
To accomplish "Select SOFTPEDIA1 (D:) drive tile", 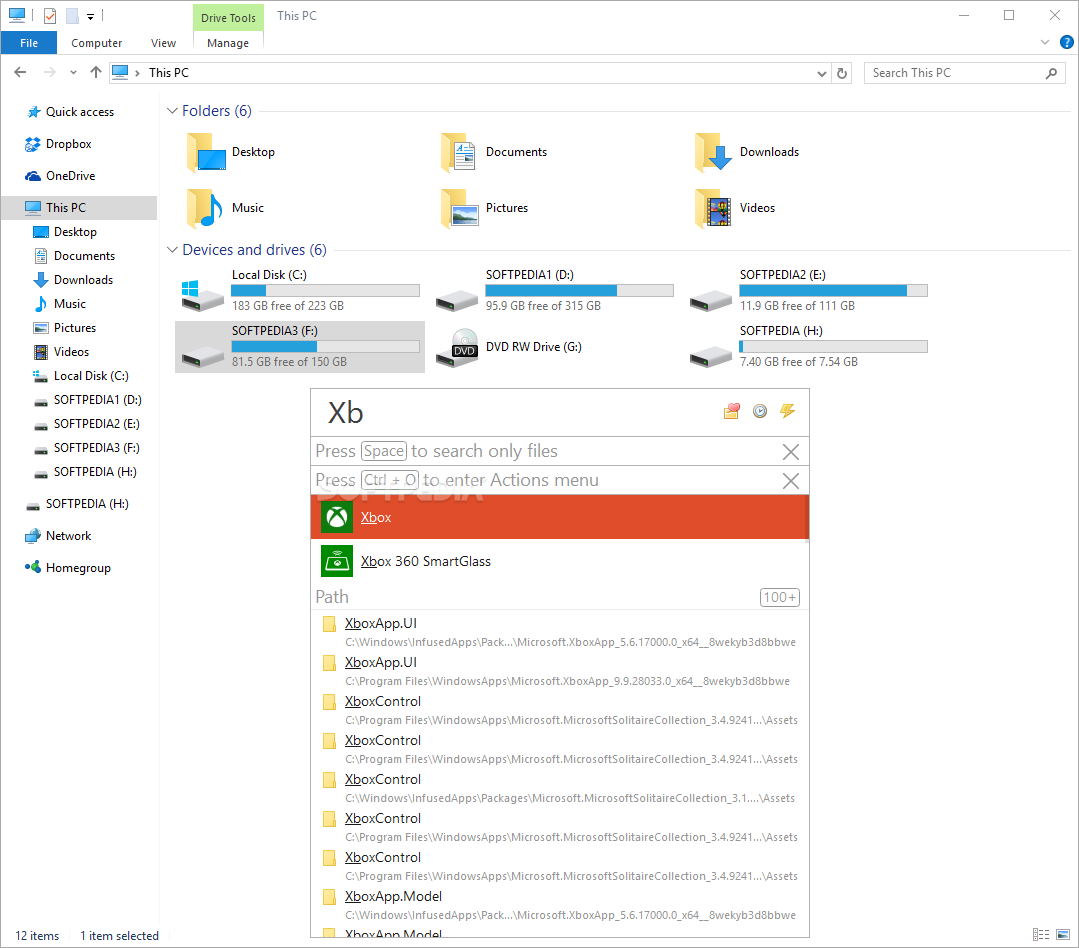I will click(x=555, y=290).
